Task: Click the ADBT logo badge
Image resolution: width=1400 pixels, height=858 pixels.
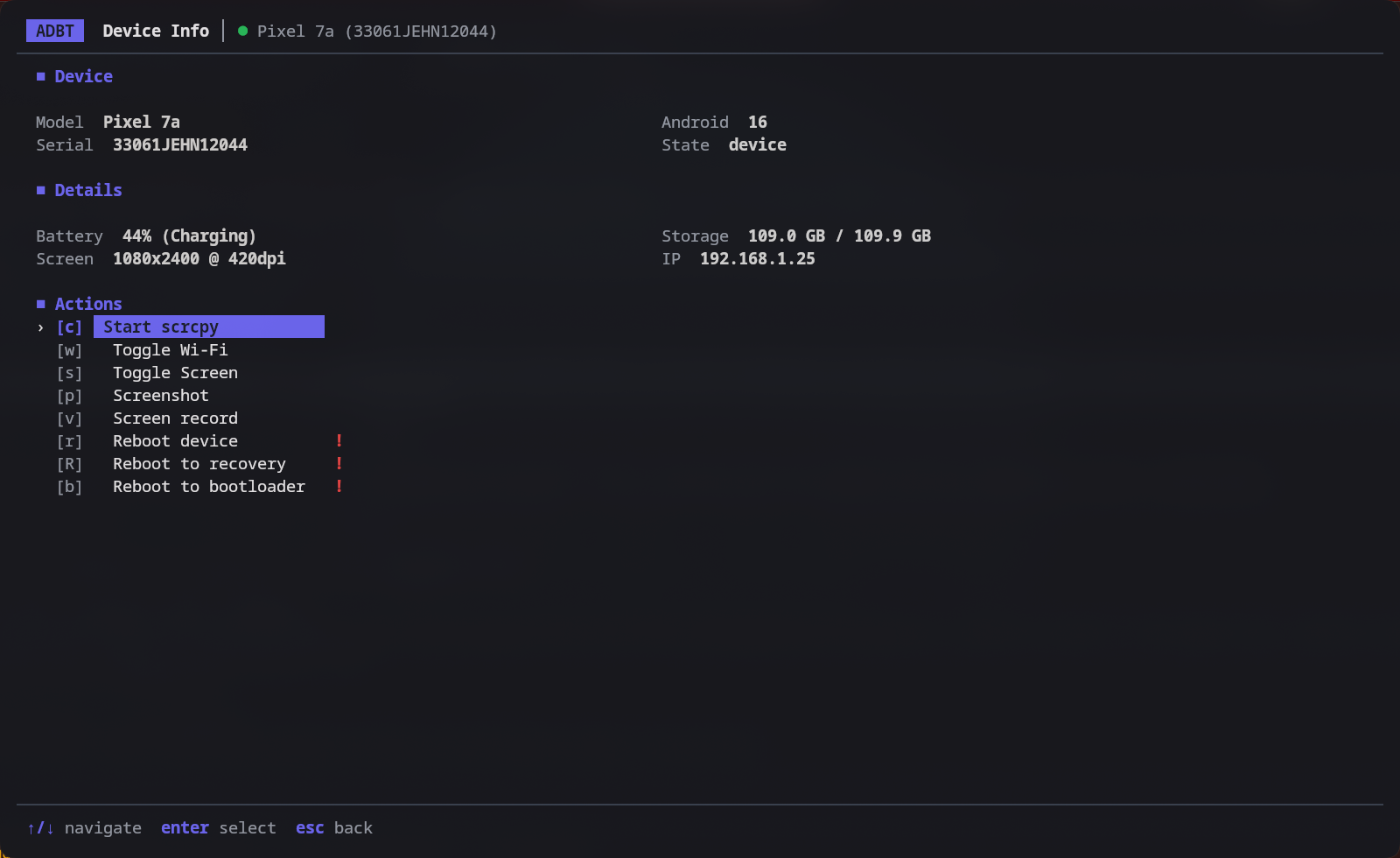Action: (55, 31)
